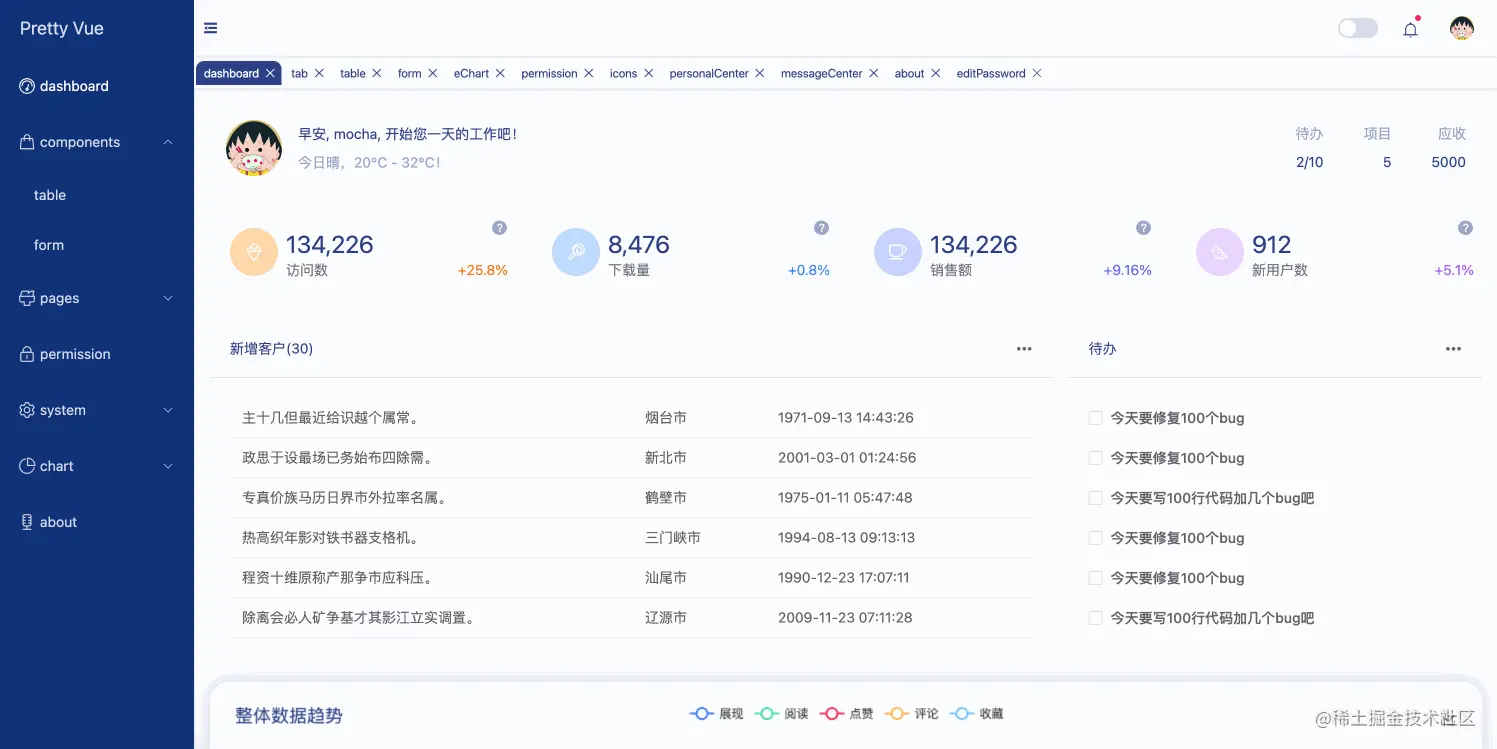The height and width of the screenshot is (749, 1497).
Task: Close the dashboard tab
Action: [271, 73]
